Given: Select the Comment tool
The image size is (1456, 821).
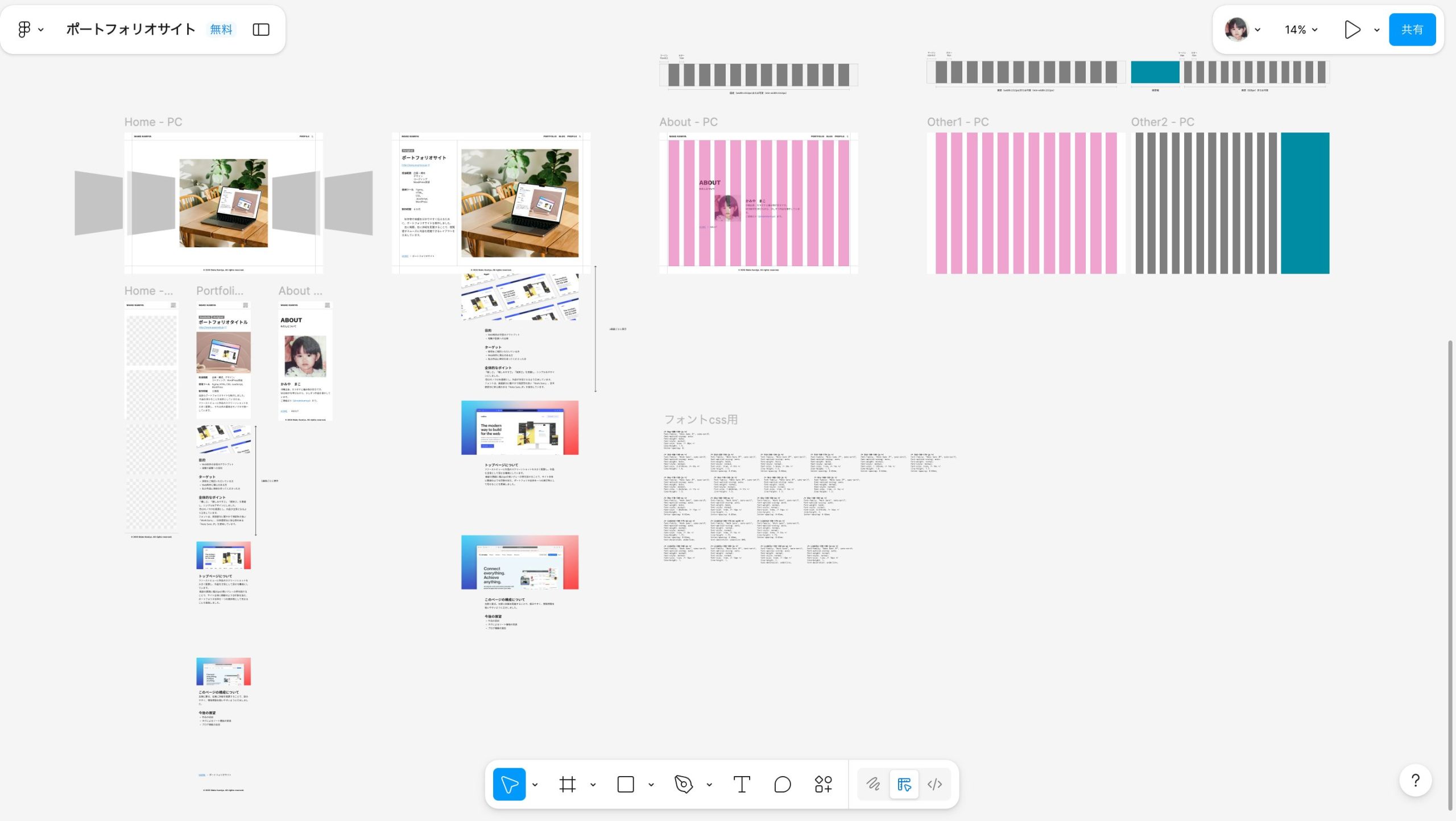Looking at the screenshot, I should pos(783,785).
